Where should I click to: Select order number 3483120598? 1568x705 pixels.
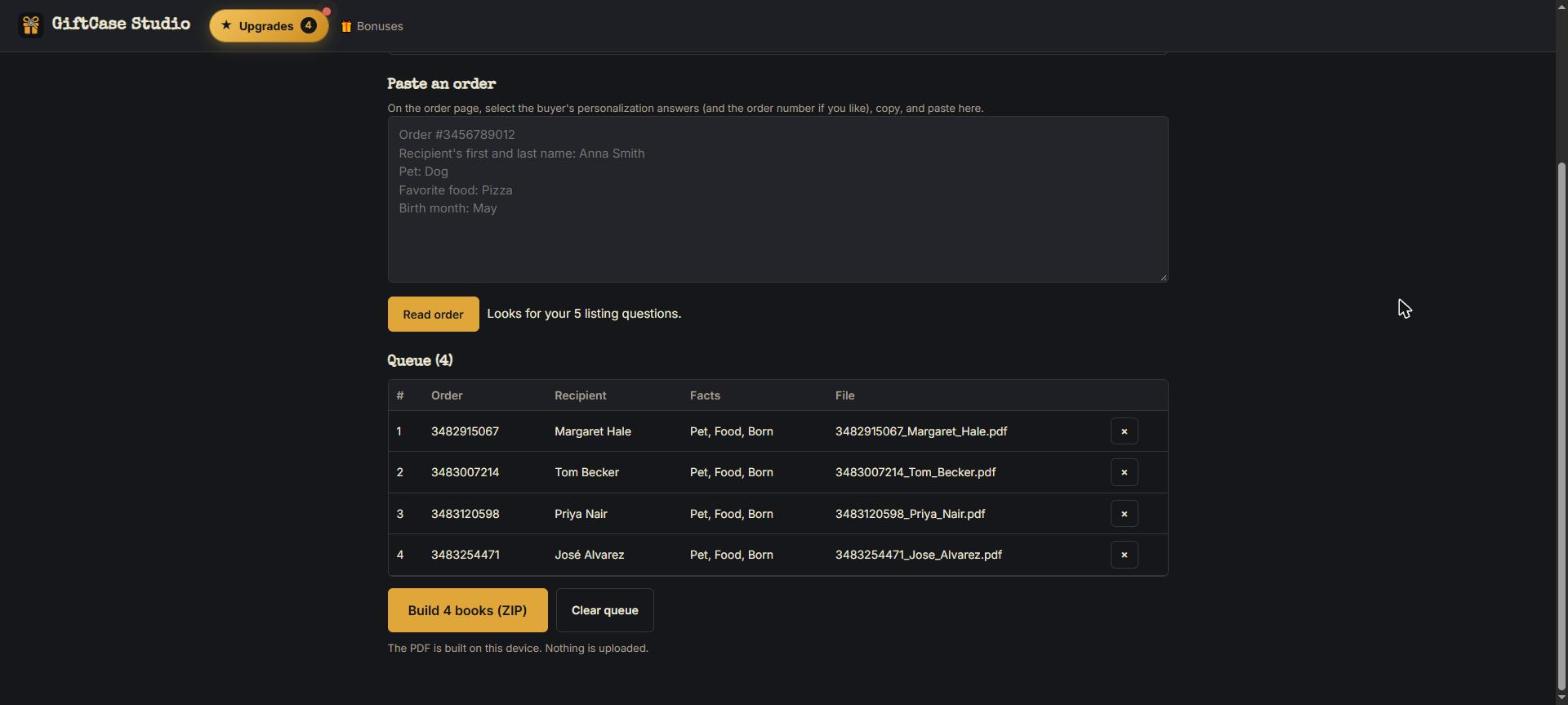[465, 514]
